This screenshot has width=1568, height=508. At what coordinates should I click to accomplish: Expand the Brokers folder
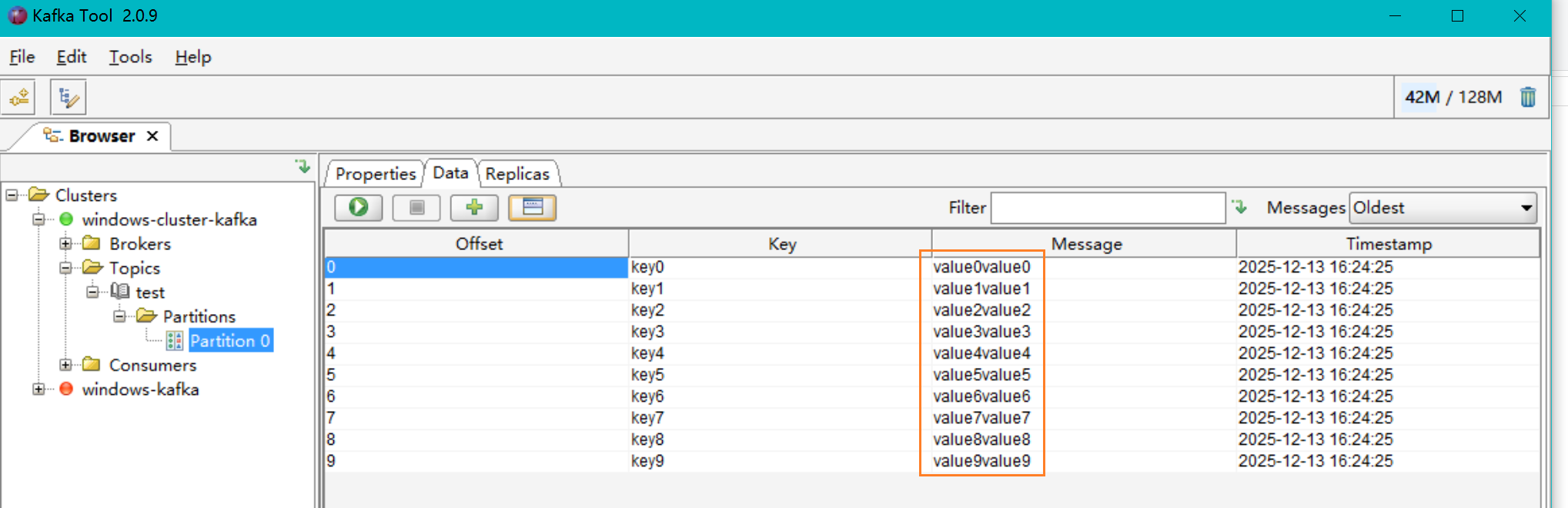(66, 244)
